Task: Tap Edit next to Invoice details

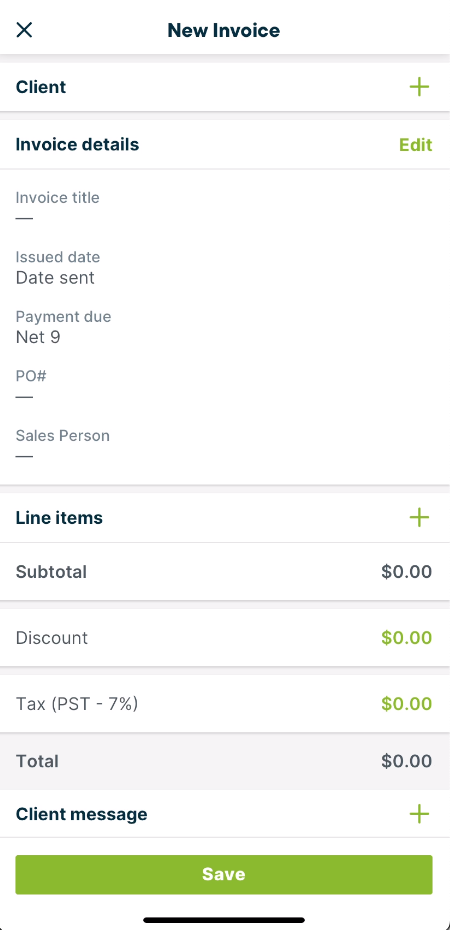Action: [416, 145]
